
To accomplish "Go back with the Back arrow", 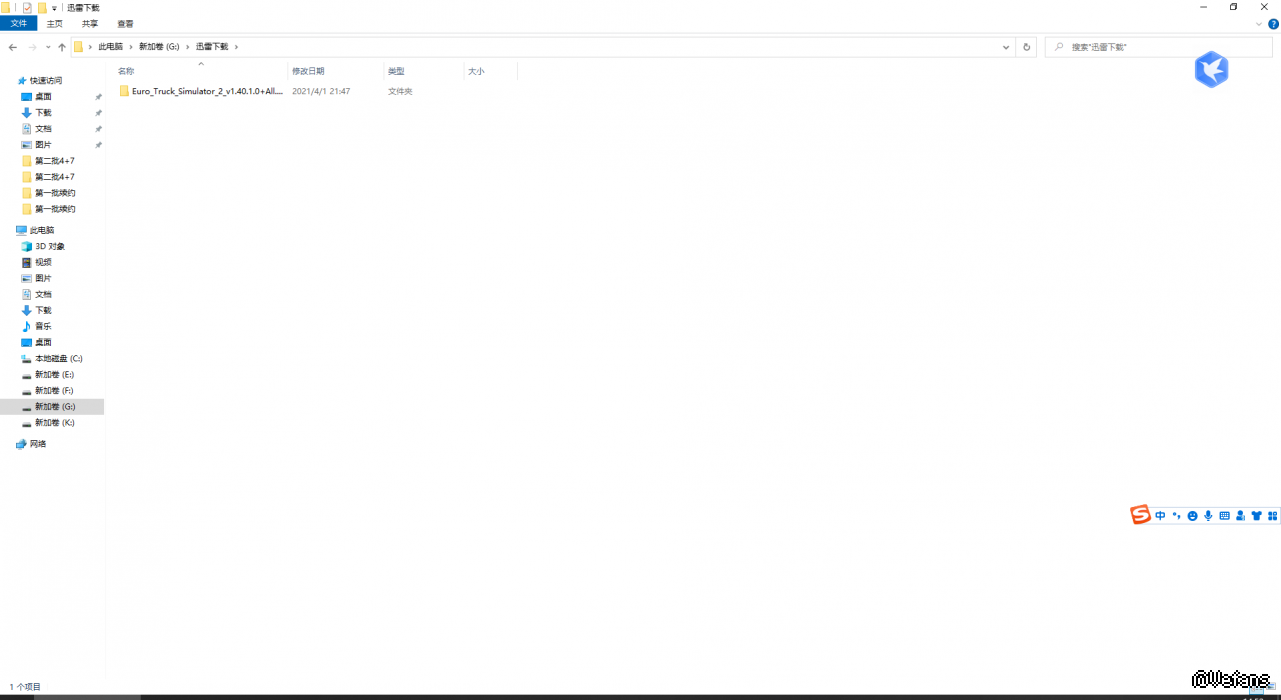I will pos(12,47).
